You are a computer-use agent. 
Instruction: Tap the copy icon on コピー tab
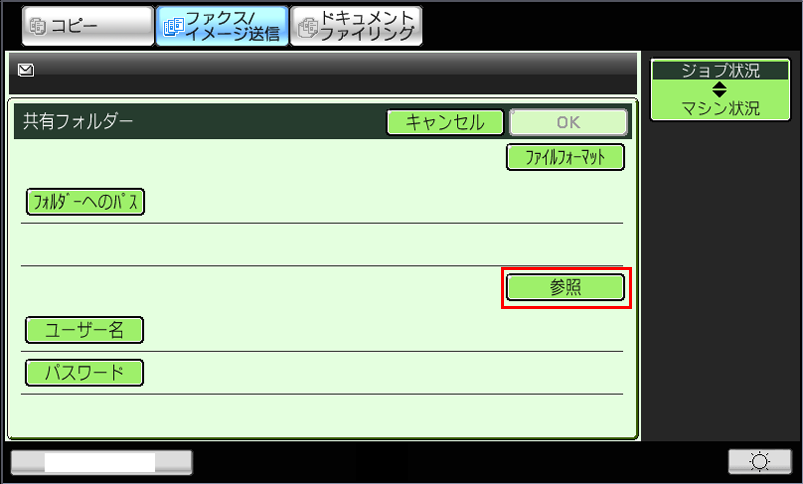click(38, 27)
